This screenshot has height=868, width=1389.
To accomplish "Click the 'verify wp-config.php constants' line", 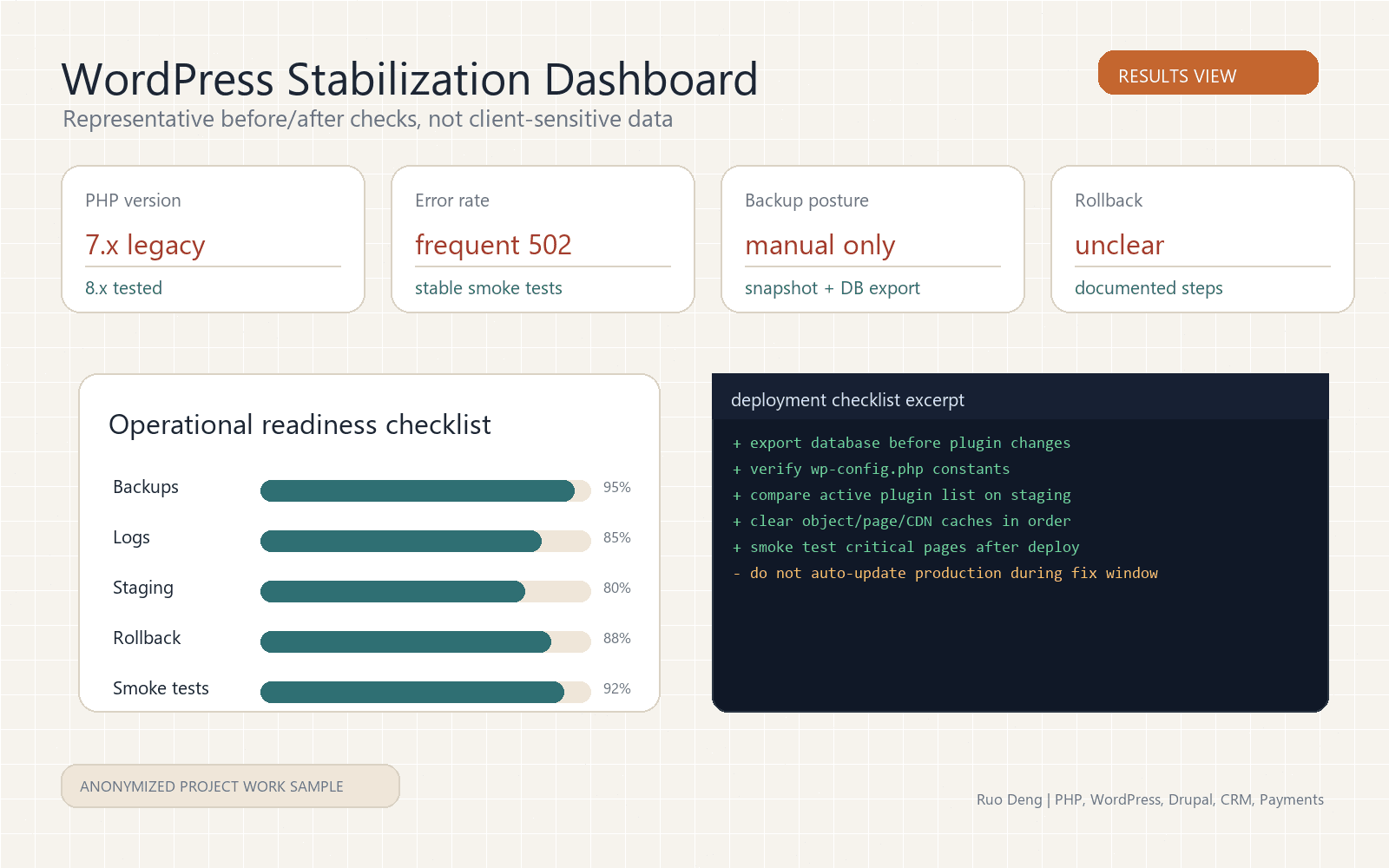I will coord(871,469).
